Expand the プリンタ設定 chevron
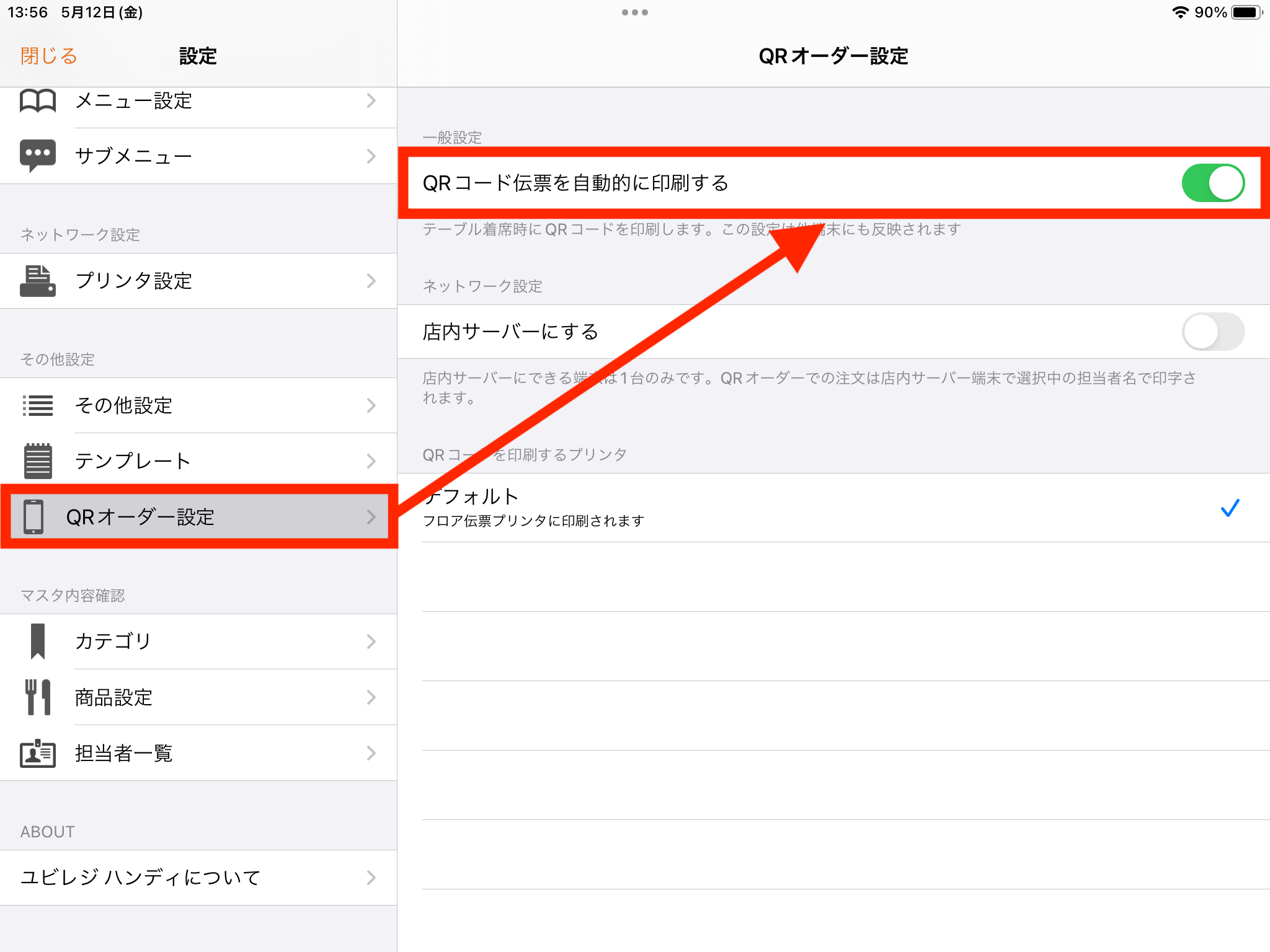Viewport: 1270px width, 952px height. coord(371,281)
